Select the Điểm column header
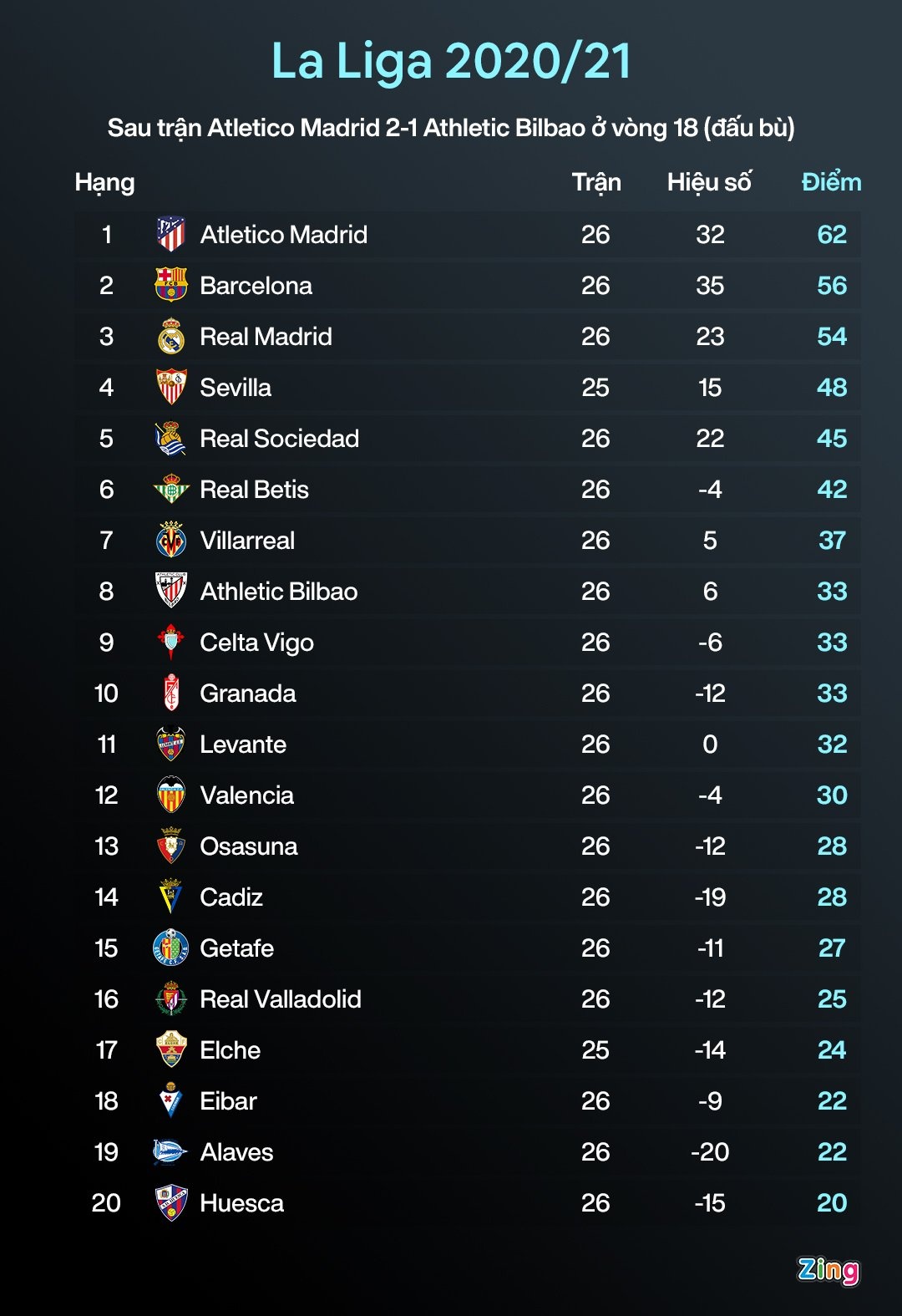 tap(831, 182)
